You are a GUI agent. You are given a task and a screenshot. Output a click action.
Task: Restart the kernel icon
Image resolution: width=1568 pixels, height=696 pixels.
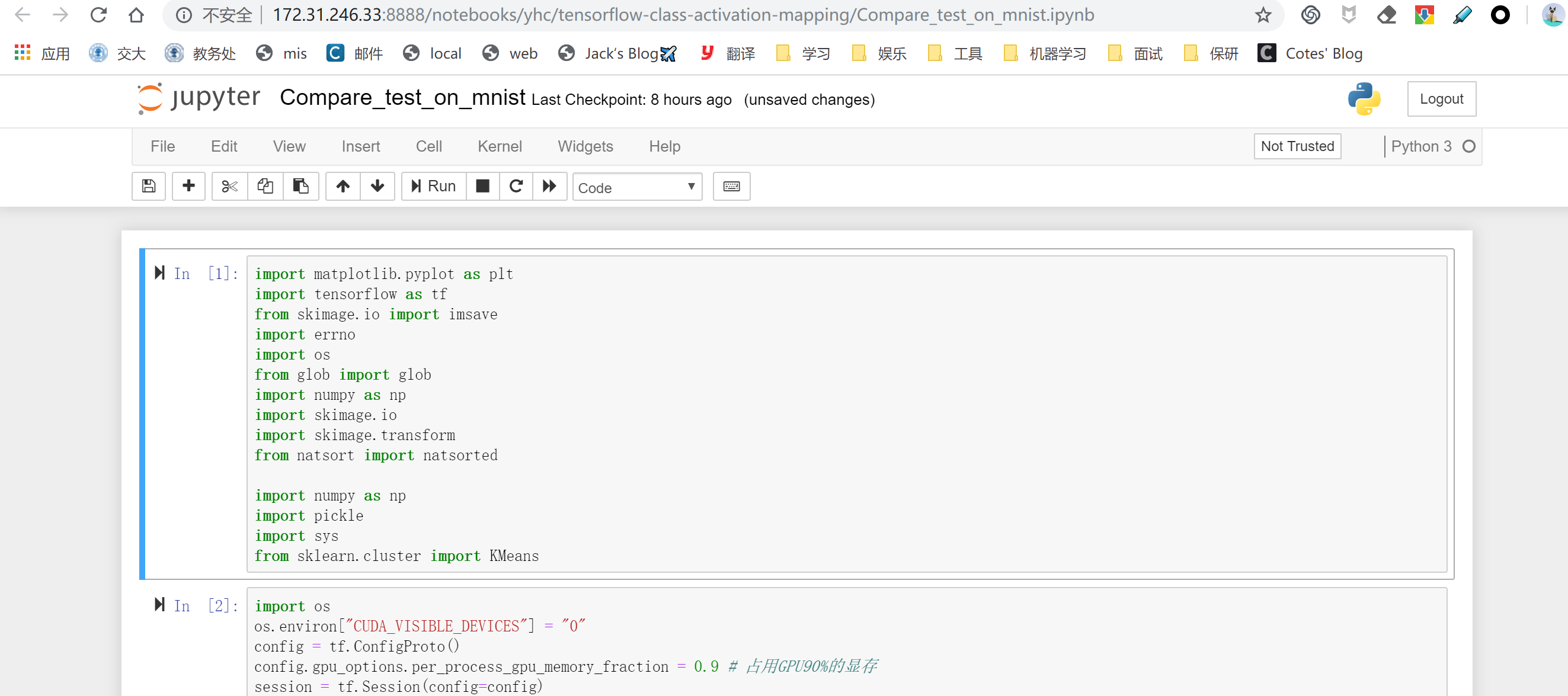[x=516, y=186]
